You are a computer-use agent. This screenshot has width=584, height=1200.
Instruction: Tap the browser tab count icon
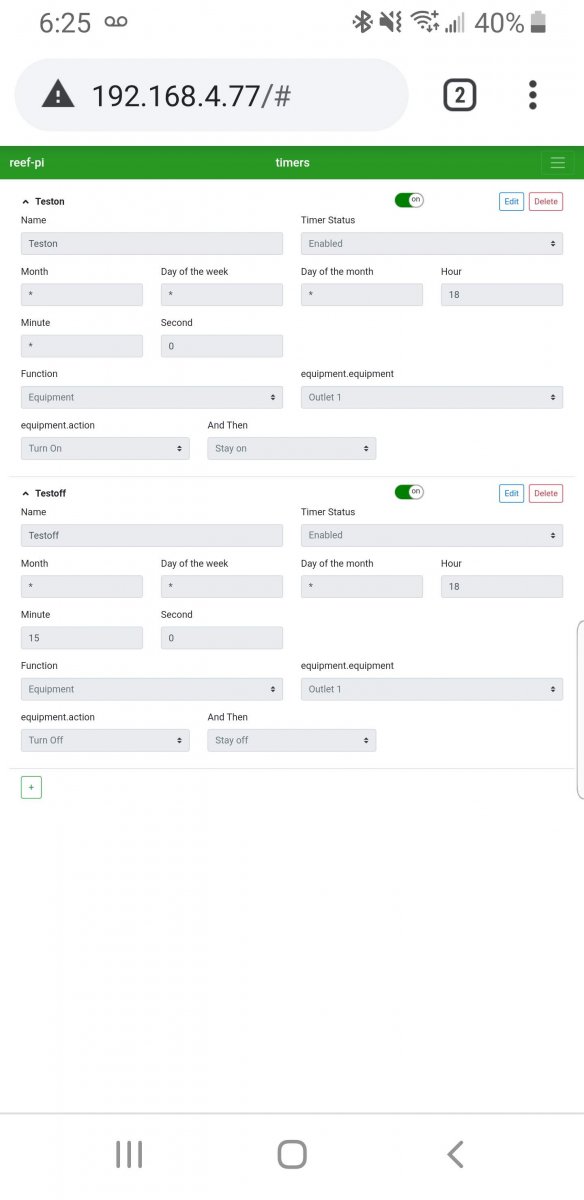(459, 95)
